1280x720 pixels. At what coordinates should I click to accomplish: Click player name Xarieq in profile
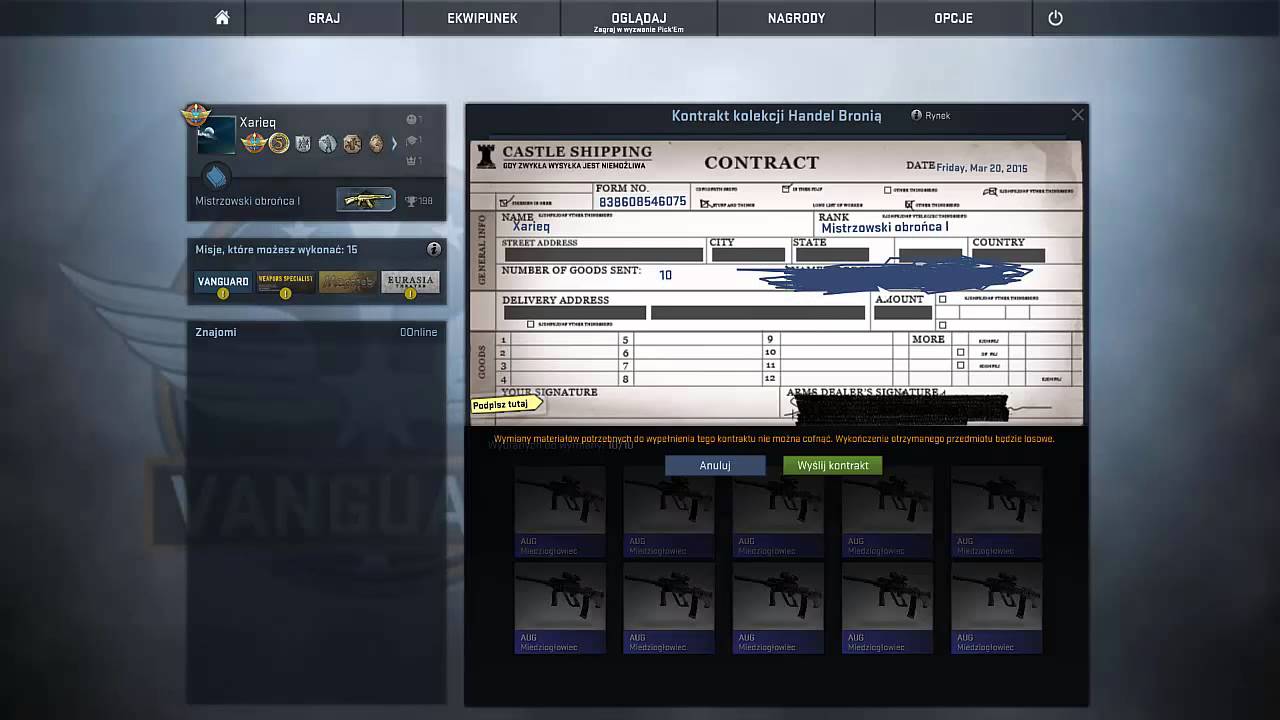click(x=257, y=123)
